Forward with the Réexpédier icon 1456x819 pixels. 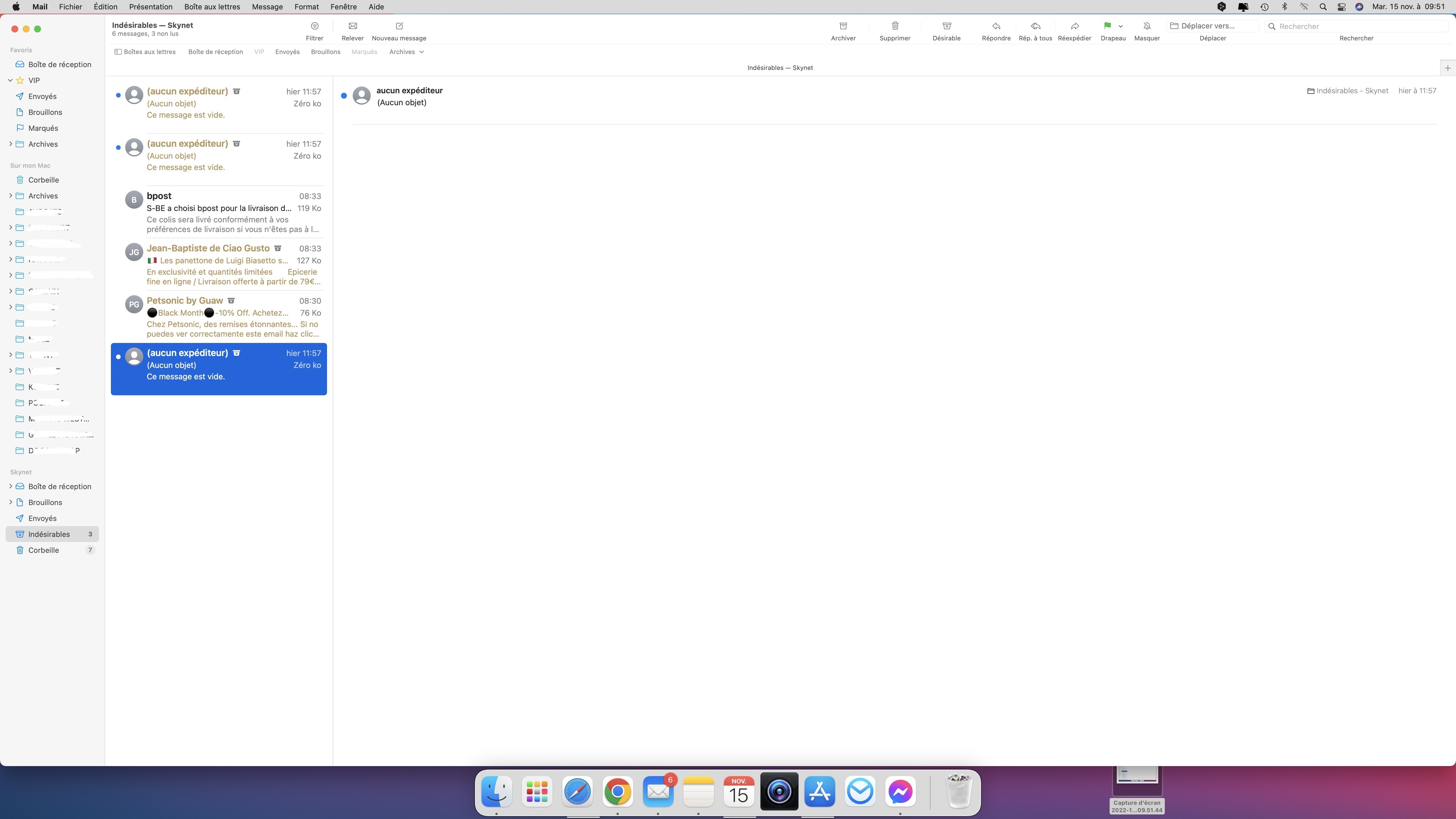[1074, 26]
